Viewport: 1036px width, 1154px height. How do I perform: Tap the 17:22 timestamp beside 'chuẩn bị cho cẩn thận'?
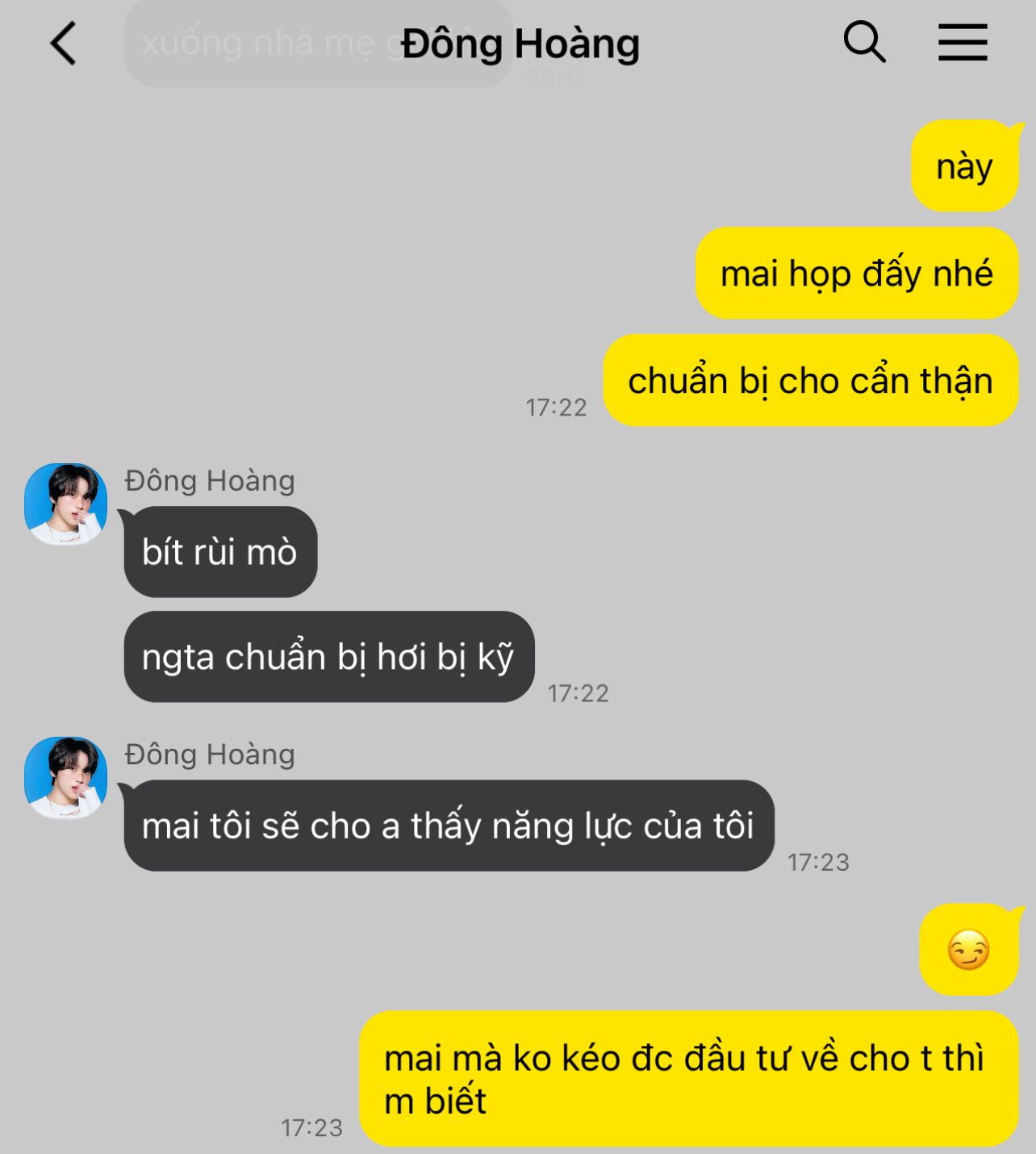point(557,408)
